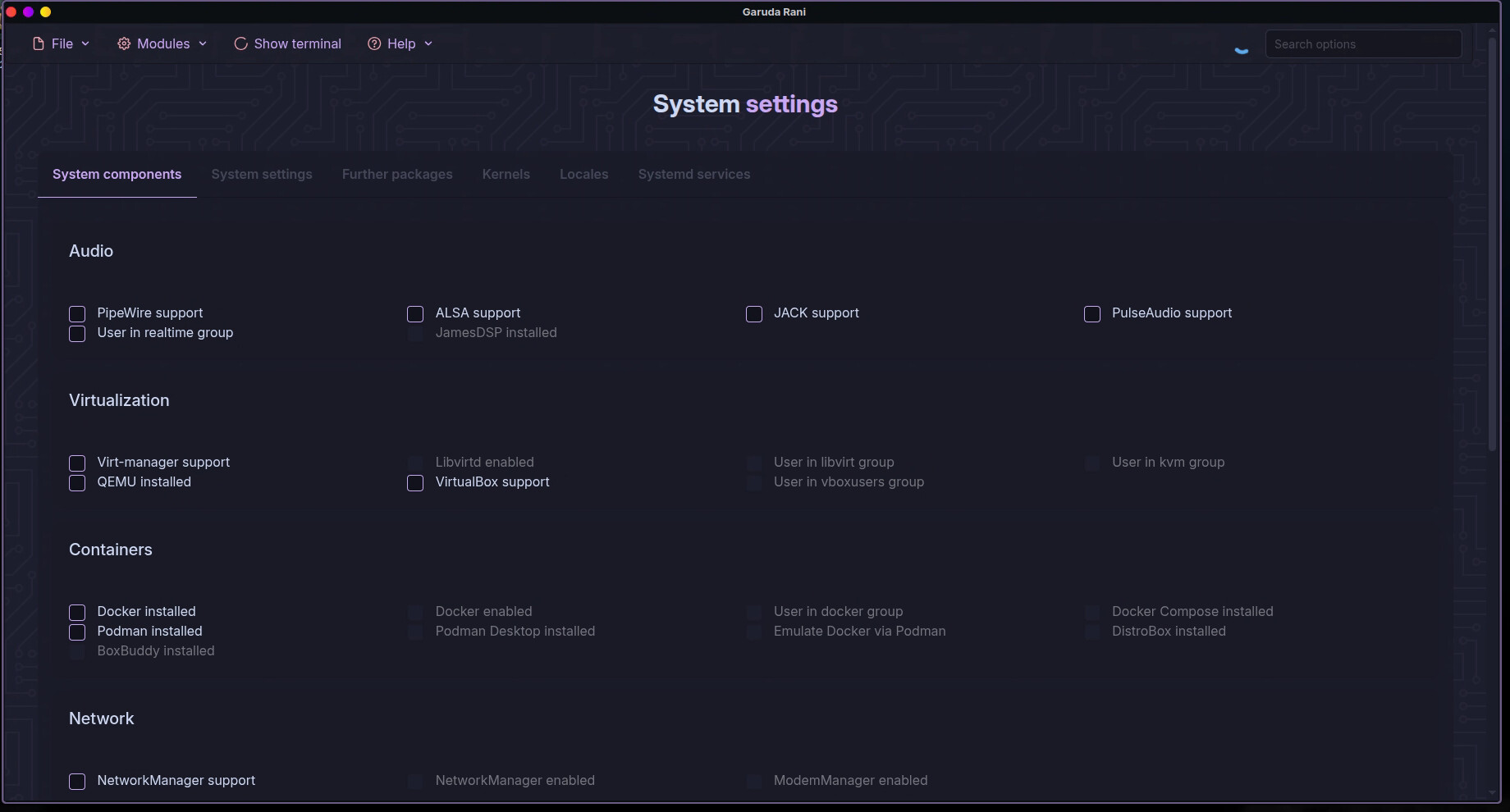Screen dimensions: 1510x812
Task: Select the System components tab
Action: tap(117, 174)
